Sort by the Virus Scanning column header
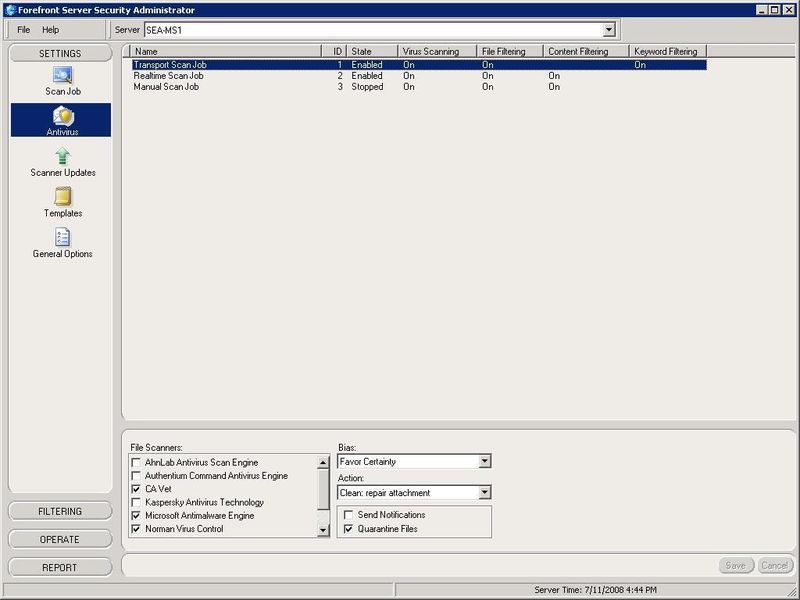Viewport: 800px width, 600px height. (x=437, y=52)
